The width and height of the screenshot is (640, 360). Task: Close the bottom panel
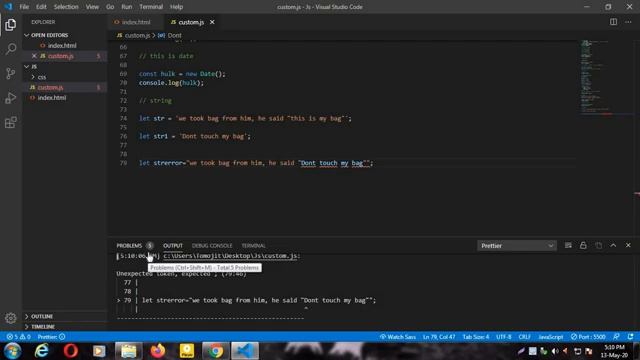coord(628,245)
